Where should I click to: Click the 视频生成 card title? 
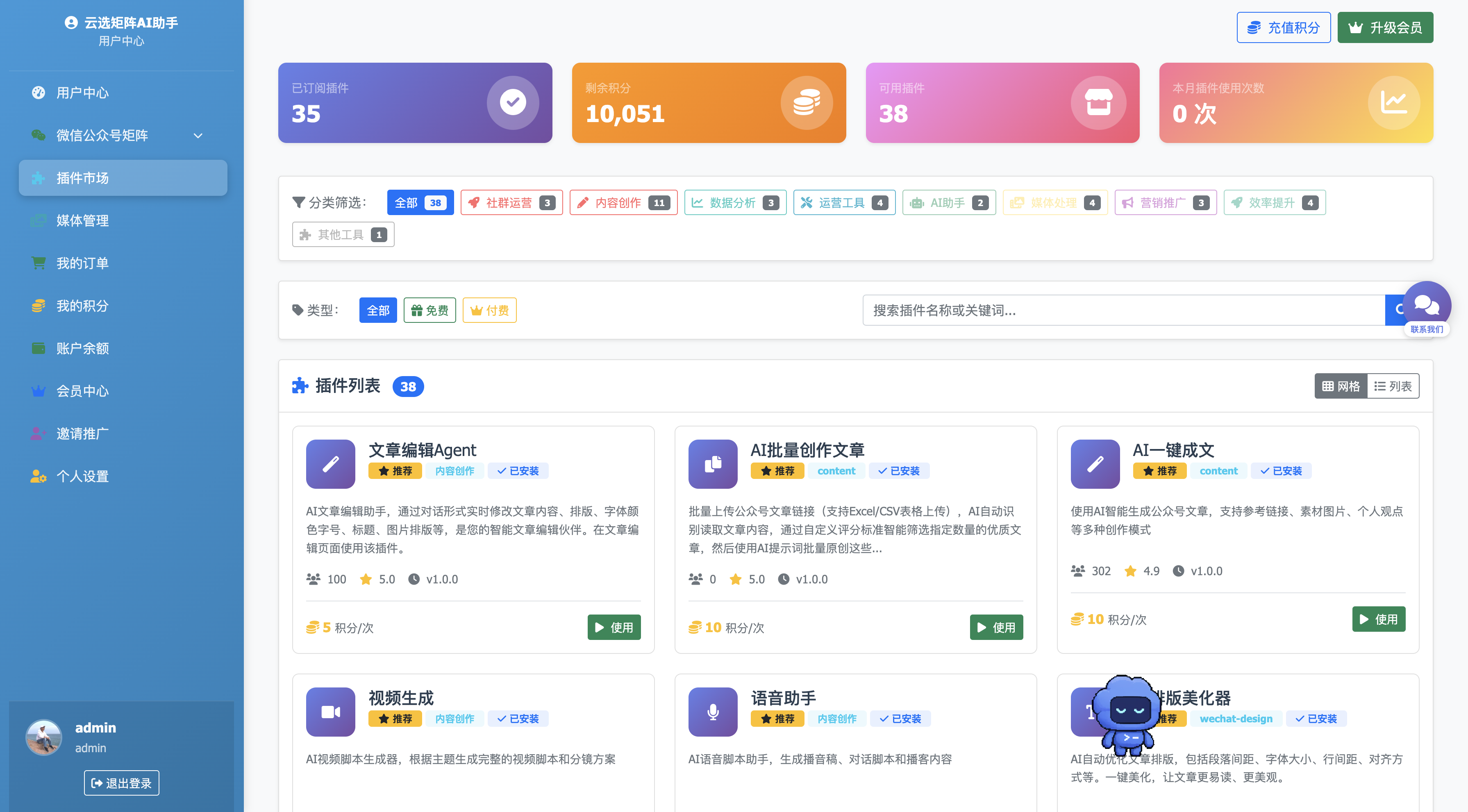401,697
